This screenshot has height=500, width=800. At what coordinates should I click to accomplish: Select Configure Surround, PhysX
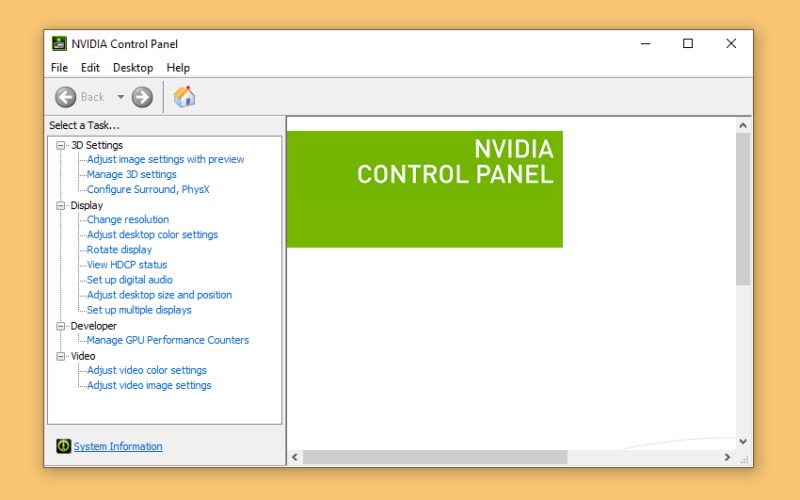point(148,190)
